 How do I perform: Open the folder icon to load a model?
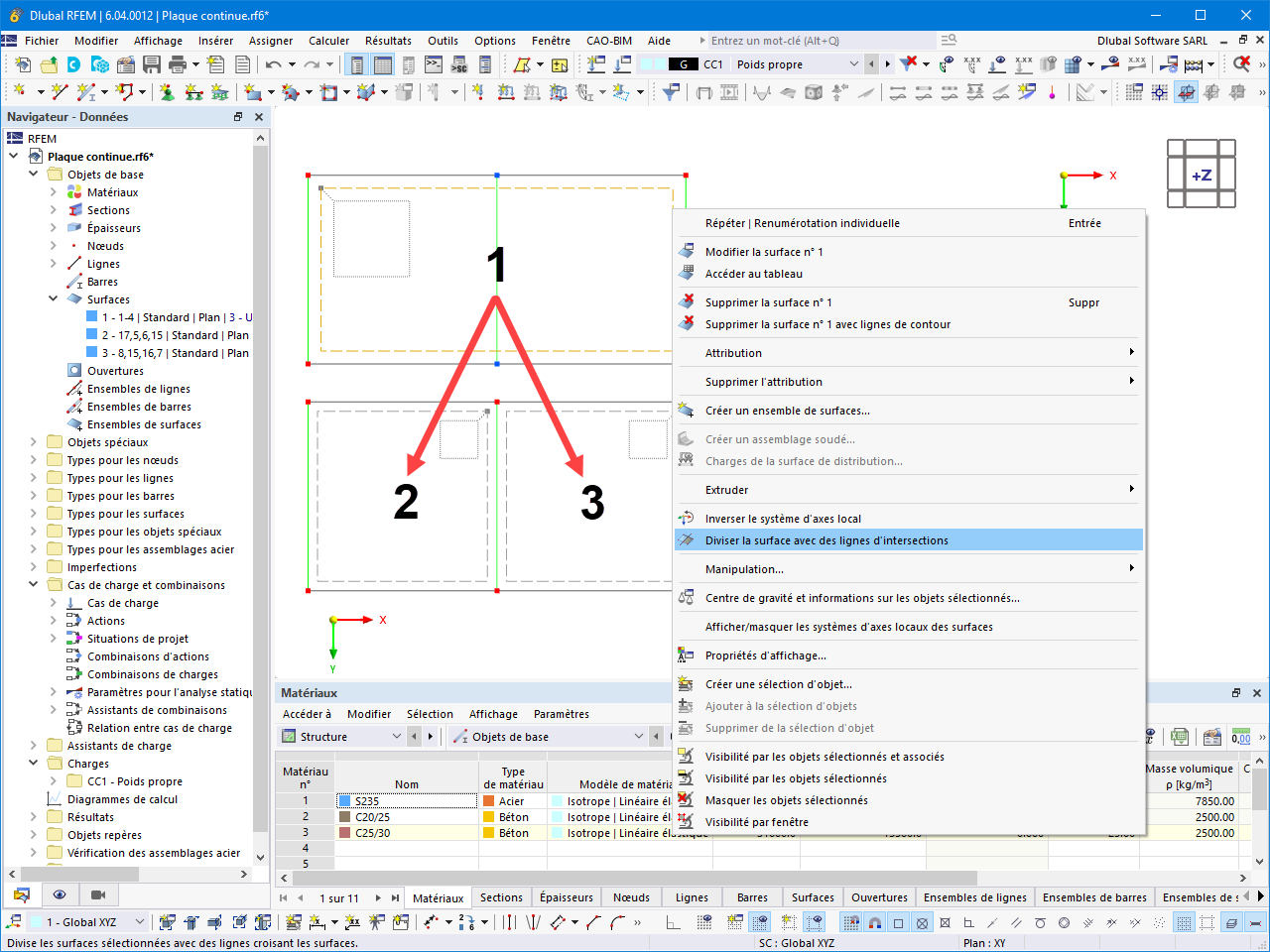coord(49,64)
